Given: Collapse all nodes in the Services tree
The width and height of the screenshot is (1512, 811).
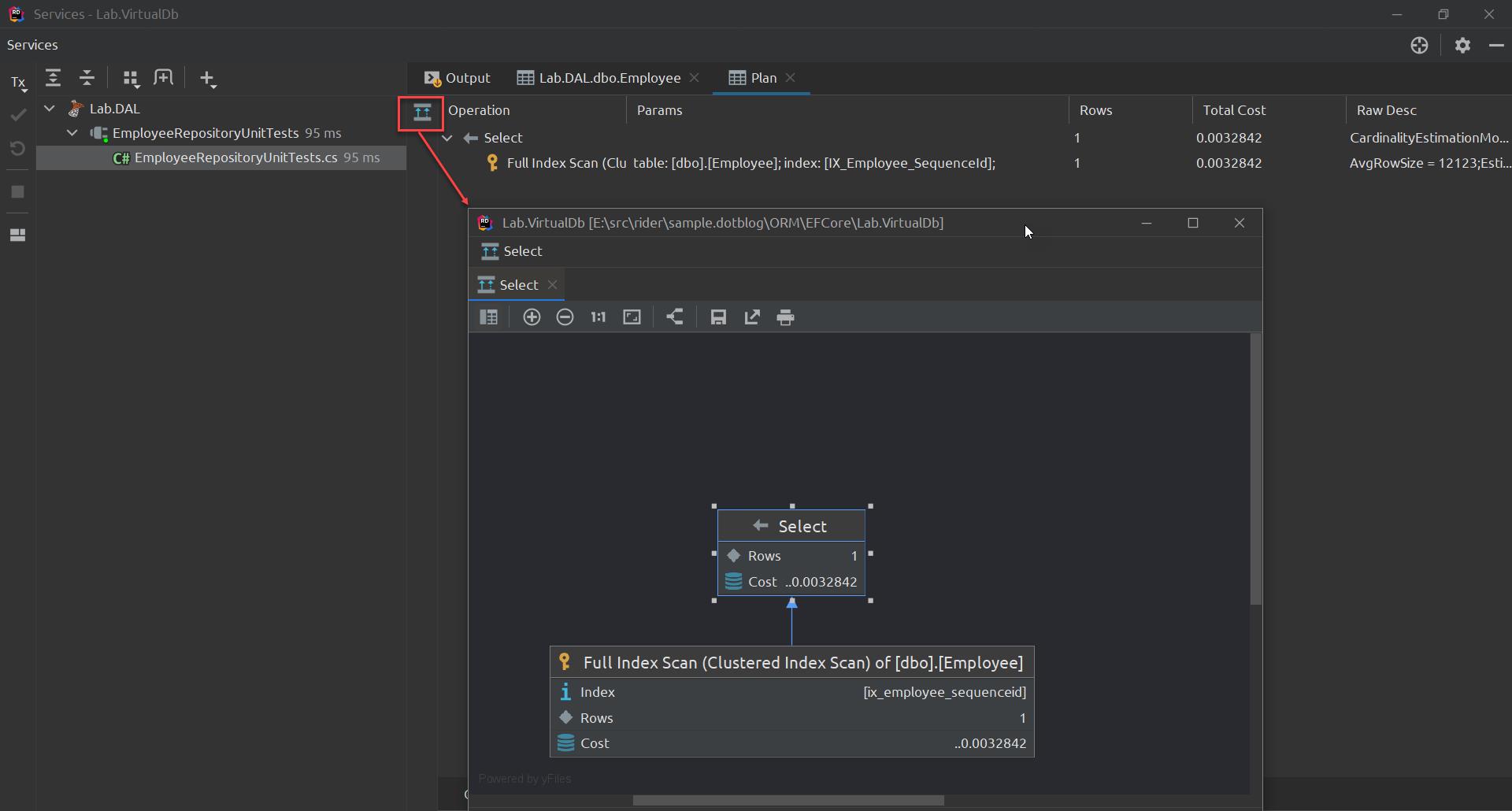Looking at the screenshot, I should 87,78.
